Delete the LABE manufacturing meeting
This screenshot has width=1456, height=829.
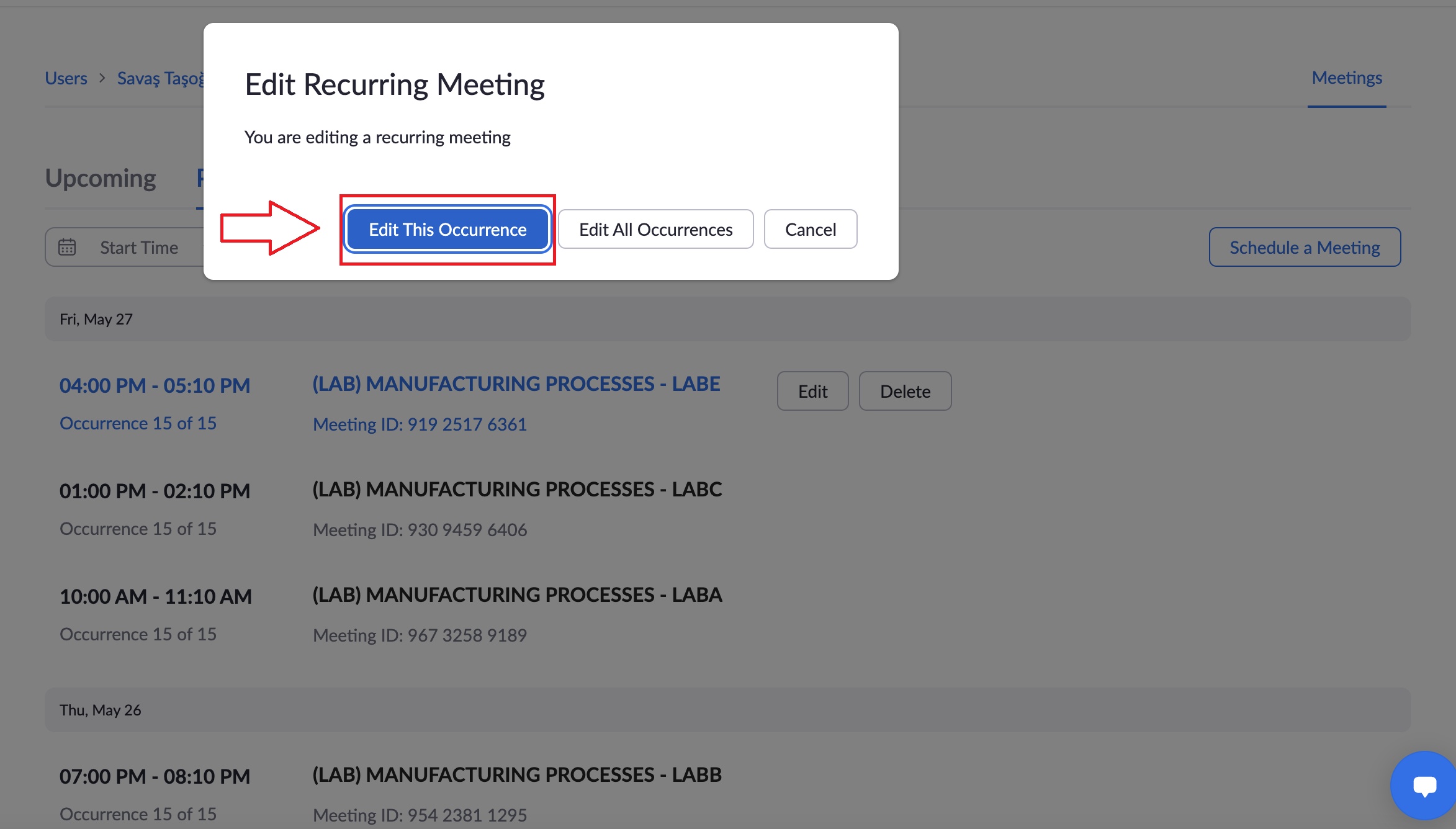[904, 392]
